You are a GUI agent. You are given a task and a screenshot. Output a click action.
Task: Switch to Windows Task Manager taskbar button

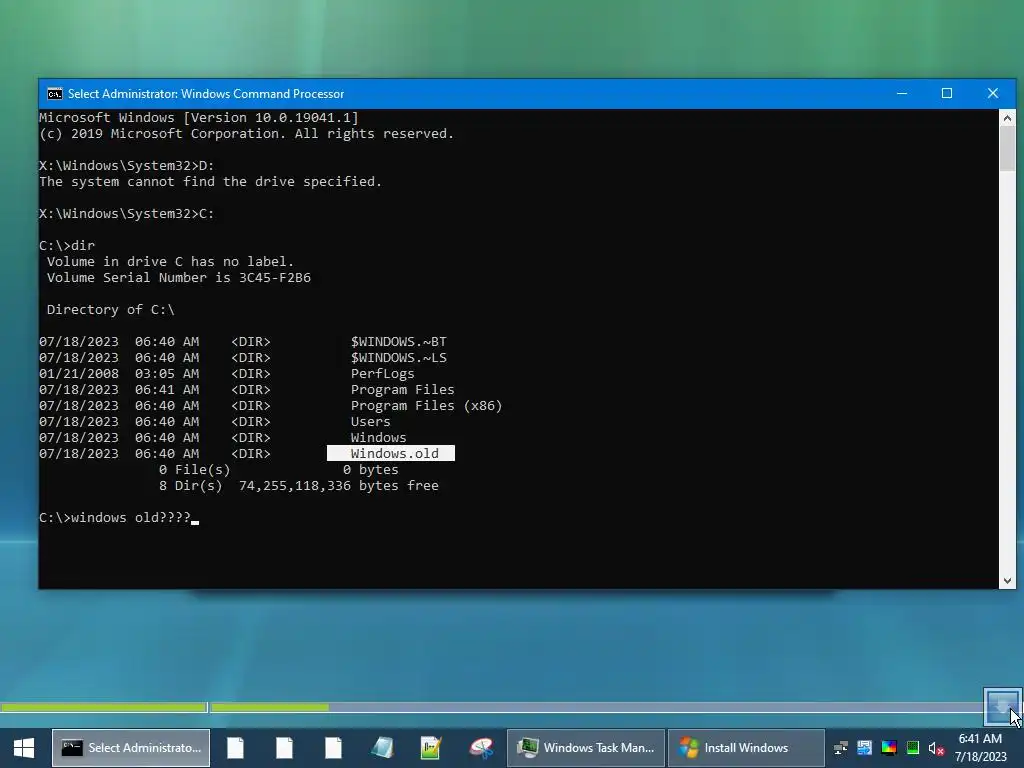click(x=586, y=748)
